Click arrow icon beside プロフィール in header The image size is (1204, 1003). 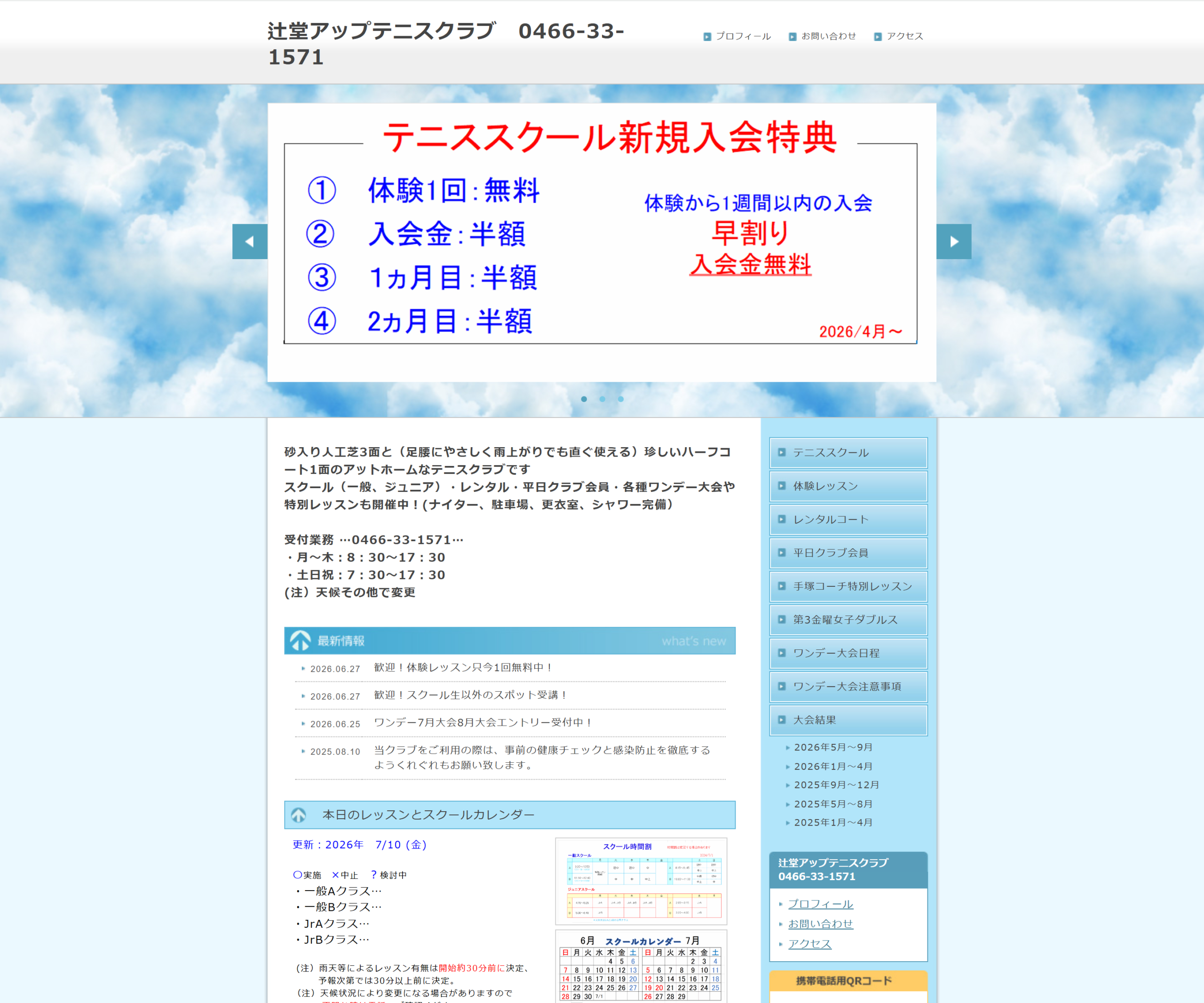point(707,37)
